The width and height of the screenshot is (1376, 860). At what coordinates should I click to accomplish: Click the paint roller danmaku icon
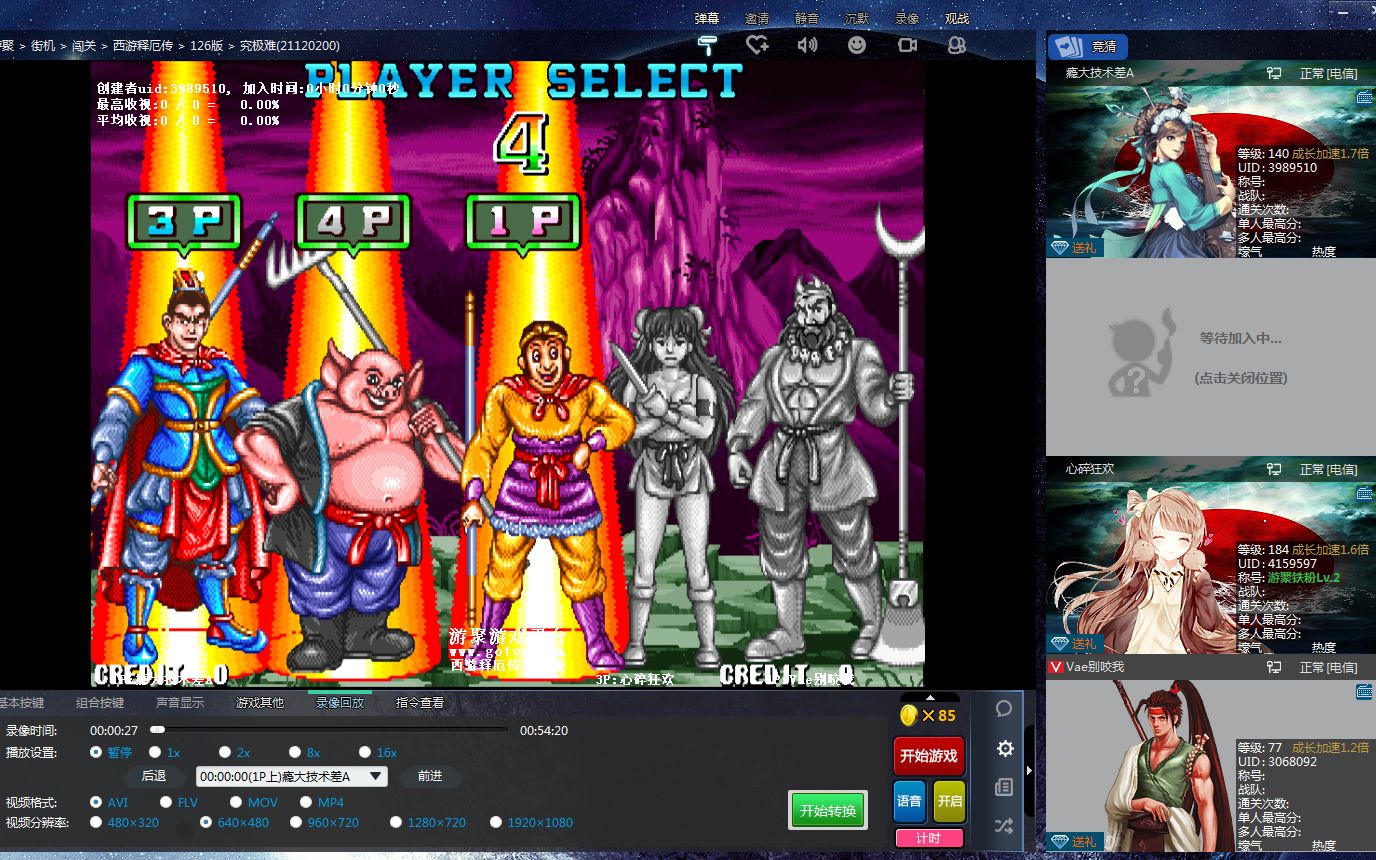[708, 44]
